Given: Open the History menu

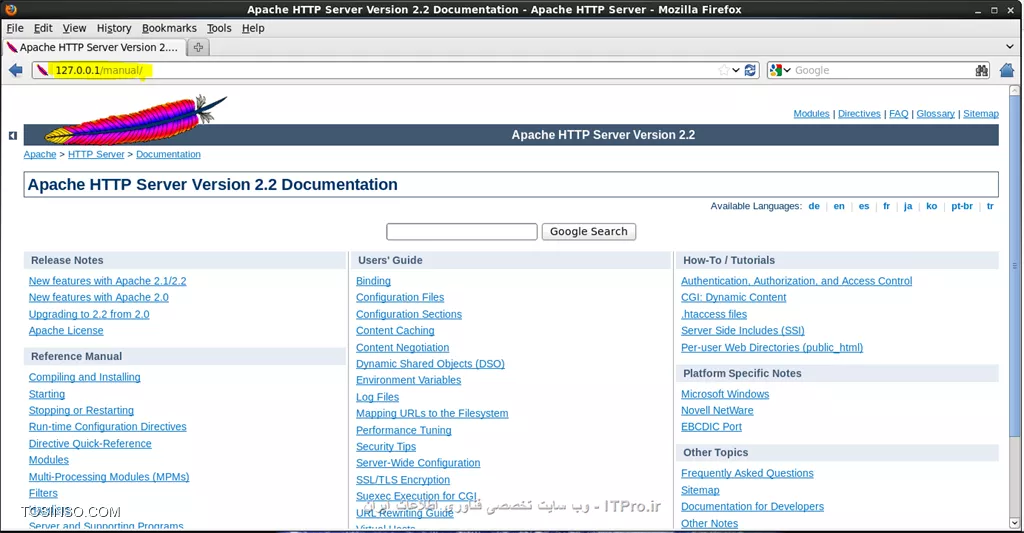Looking at the screenshot, I should point(114,28).
